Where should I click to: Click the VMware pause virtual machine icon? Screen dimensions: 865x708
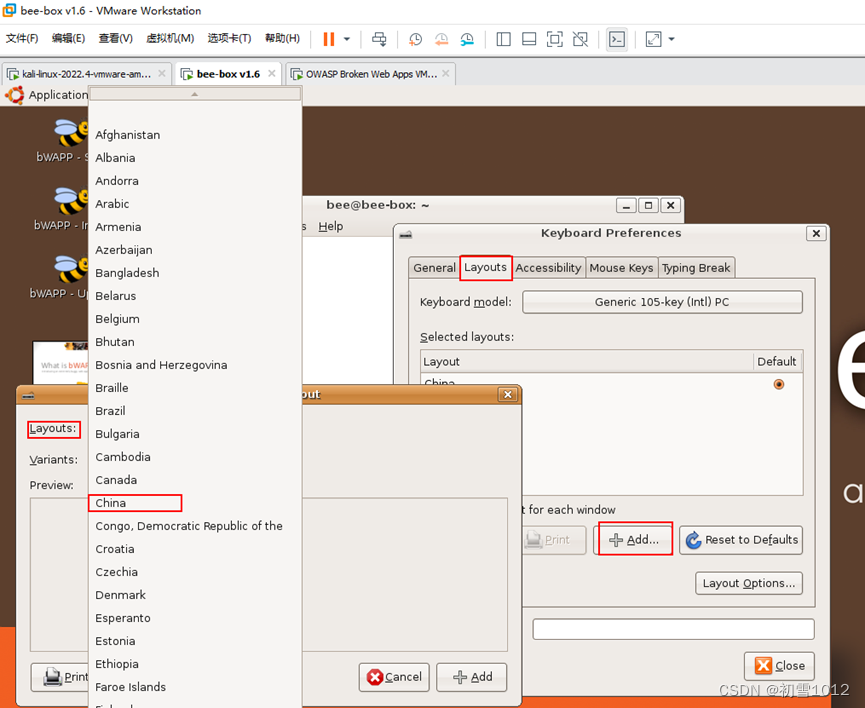pyautogui.click(x=329, y=39)
